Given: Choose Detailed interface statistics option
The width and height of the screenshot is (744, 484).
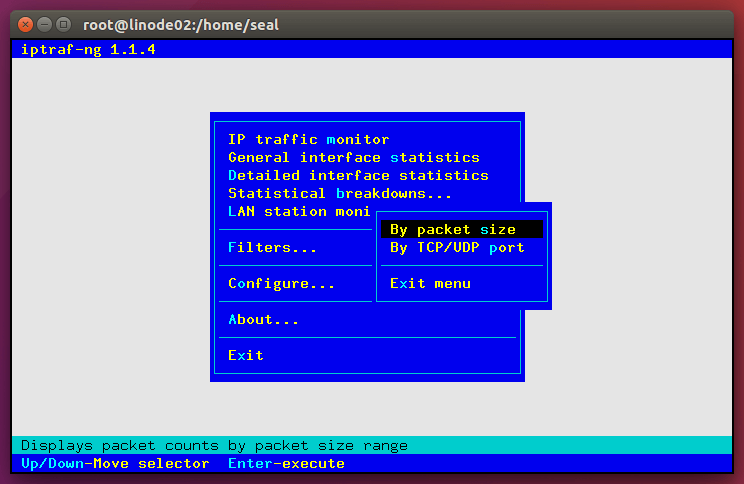Looking at the screenshot, I should [x=358, y=175].
